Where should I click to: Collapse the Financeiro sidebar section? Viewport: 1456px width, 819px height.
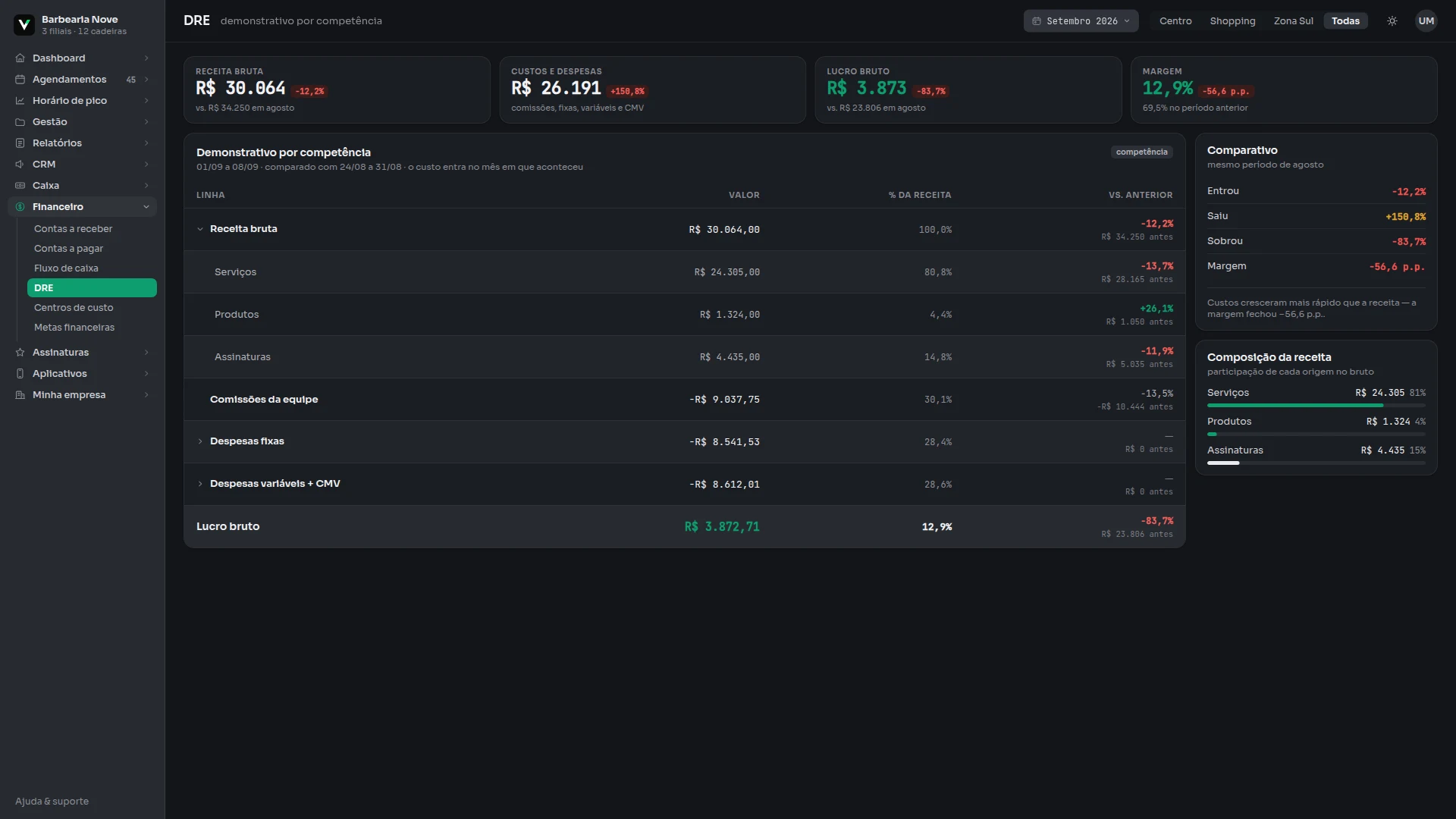point(146,207)
